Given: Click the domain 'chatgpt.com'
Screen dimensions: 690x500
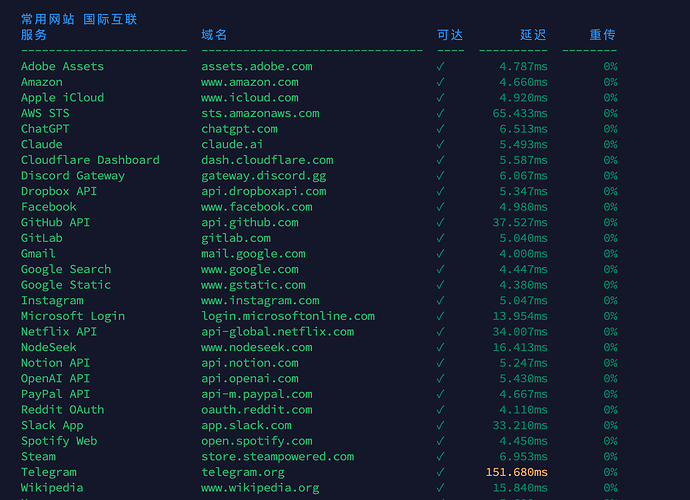Looking at the screenshot, I should (239, 129).
